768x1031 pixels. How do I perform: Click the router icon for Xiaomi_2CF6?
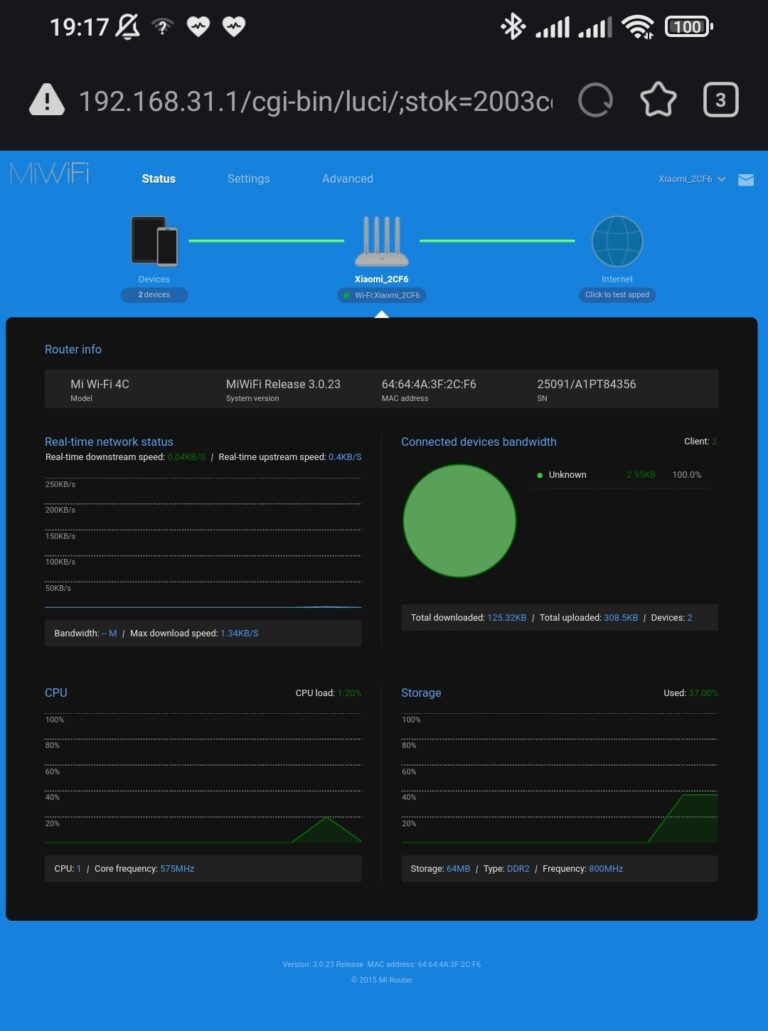[x=381, y=241]
